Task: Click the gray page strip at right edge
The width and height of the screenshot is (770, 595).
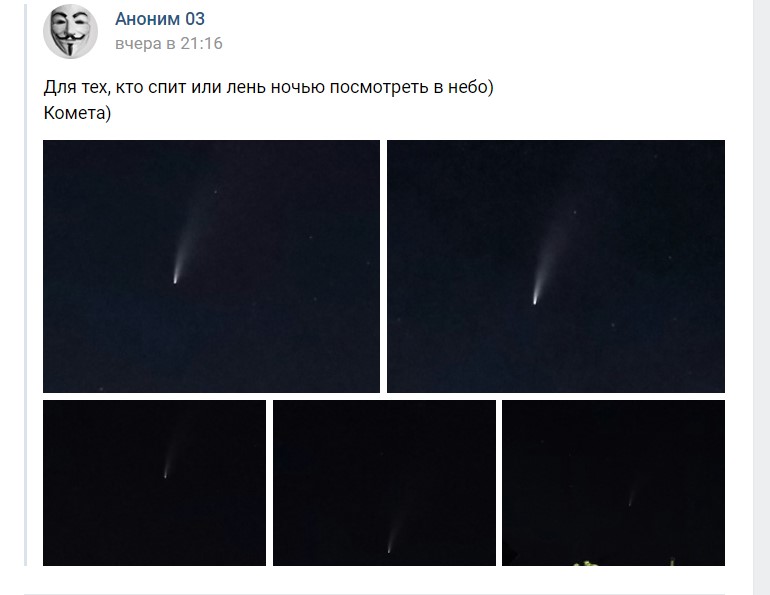Action: (761, 298)
